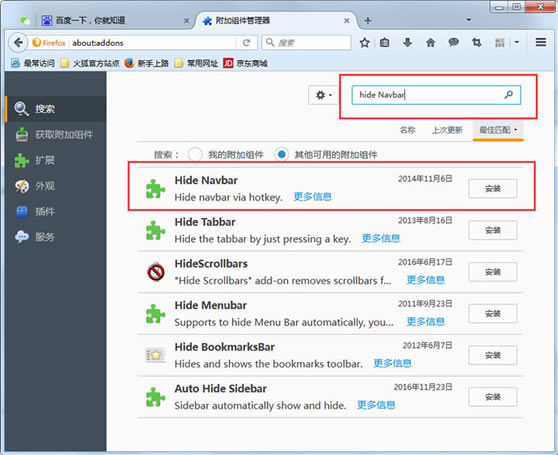558x455 pixels.
Task: Open the hamburger menu icon
Action: [541, 42]
